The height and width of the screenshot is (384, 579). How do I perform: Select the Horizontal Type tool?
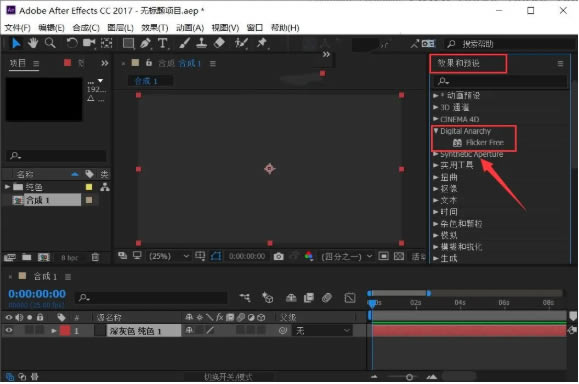pos(162,44)
